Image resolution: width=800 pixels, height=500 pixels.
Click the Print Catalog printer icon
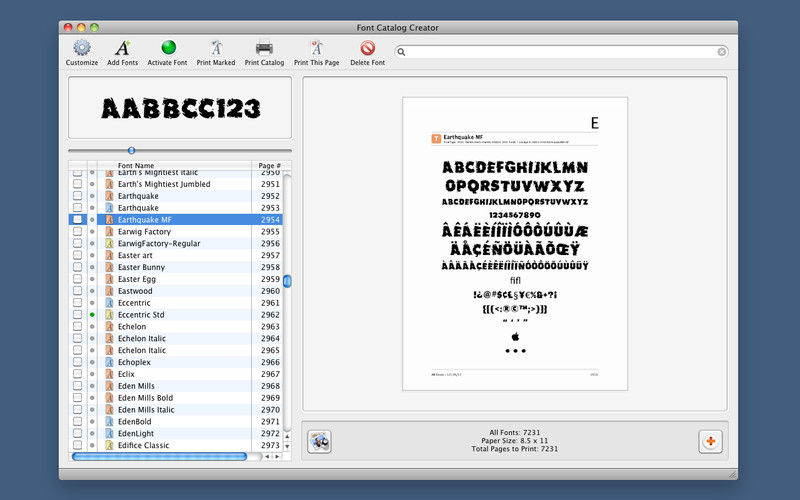[264, 48]
